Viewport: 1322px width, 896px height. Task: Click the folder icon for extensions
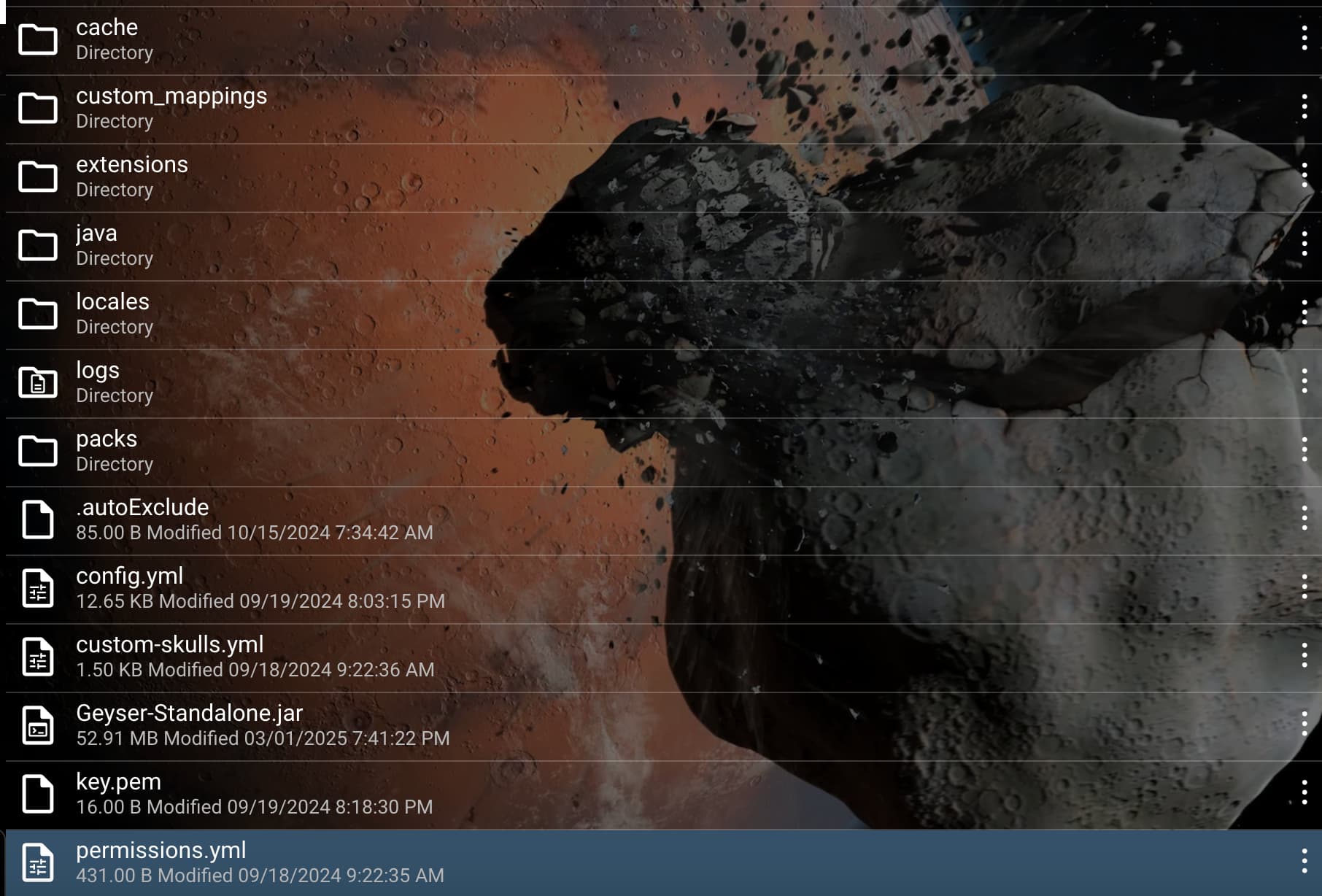[x=38, y=177]
